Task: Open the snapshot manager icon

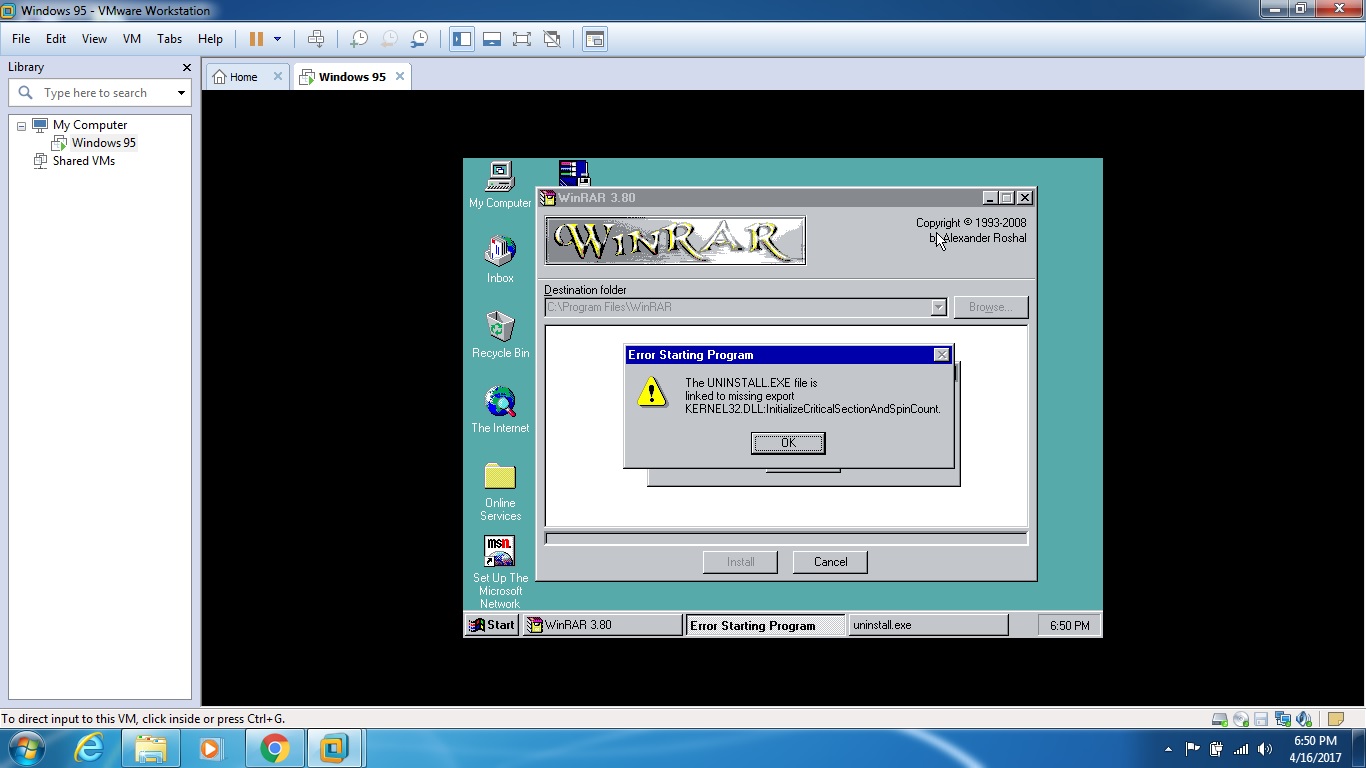Action: (420, 39)
